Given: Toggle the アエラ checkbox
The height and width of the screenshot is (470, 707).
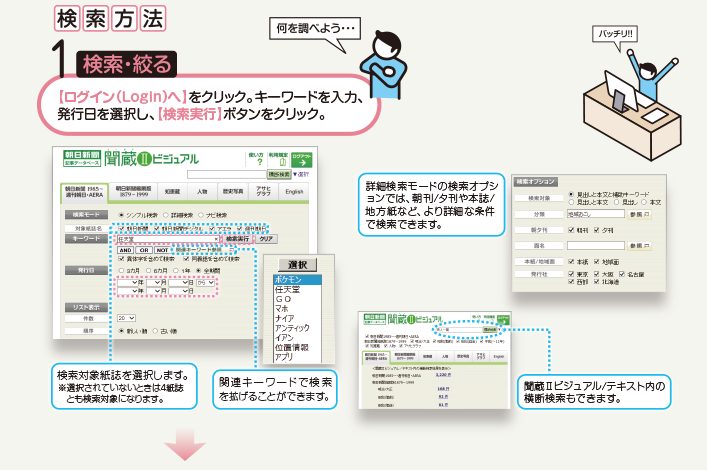Looking at the screenshot, I should coord(211,229).
